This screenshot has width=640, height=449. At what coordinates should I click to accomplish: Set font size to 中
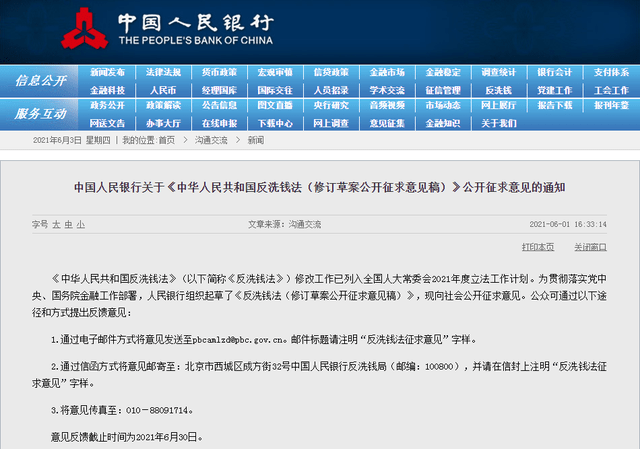point(69,224)
